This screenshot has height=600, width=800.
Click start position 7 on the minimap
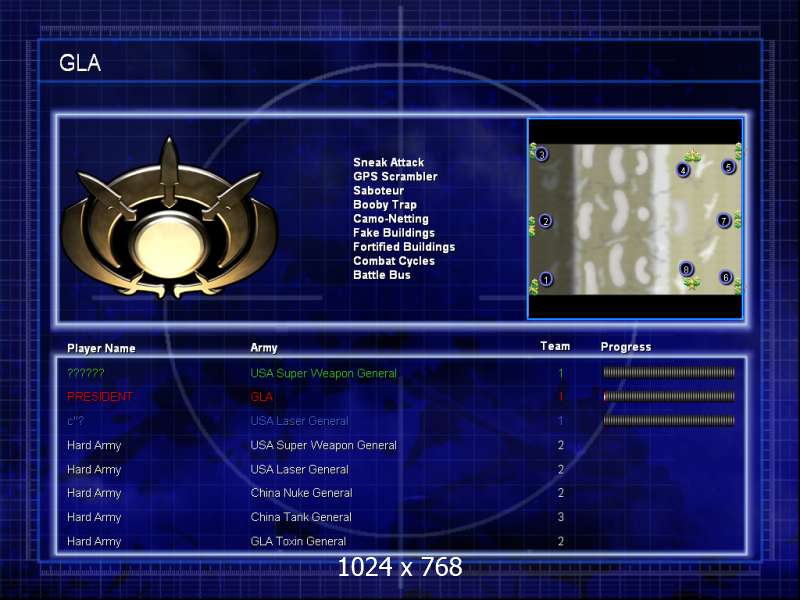pyautogui.click(x=723, y=220)
